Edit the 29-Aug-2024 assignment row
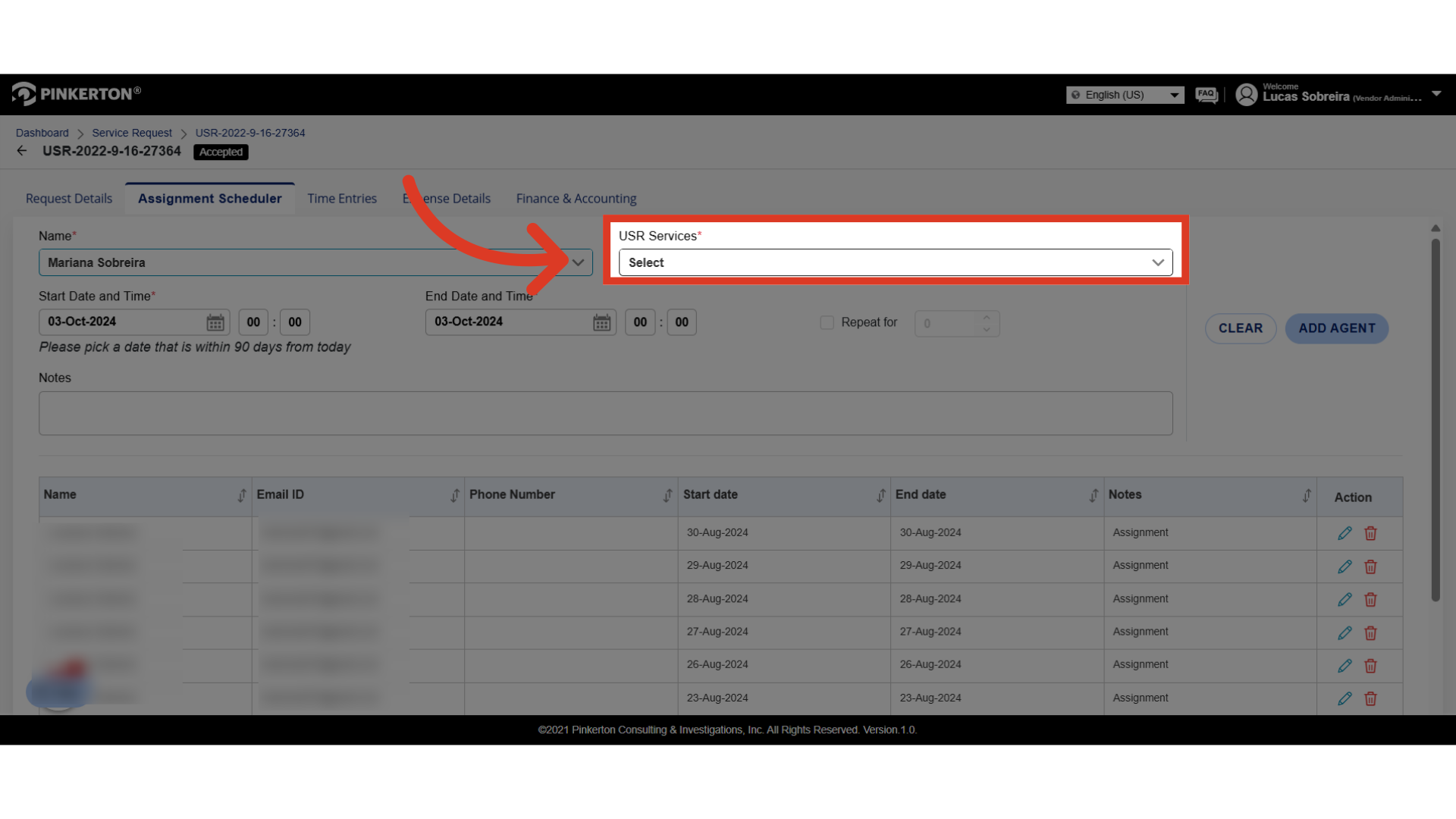This screenshot has width=1456, height=819. 1345,566
